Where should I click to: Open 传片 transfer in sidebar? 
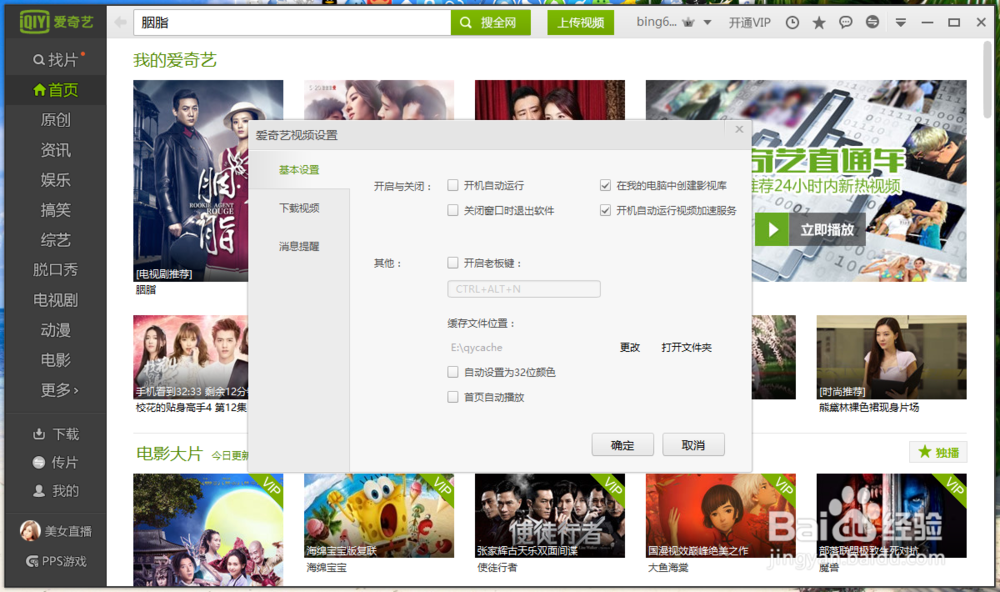point(55,462)
